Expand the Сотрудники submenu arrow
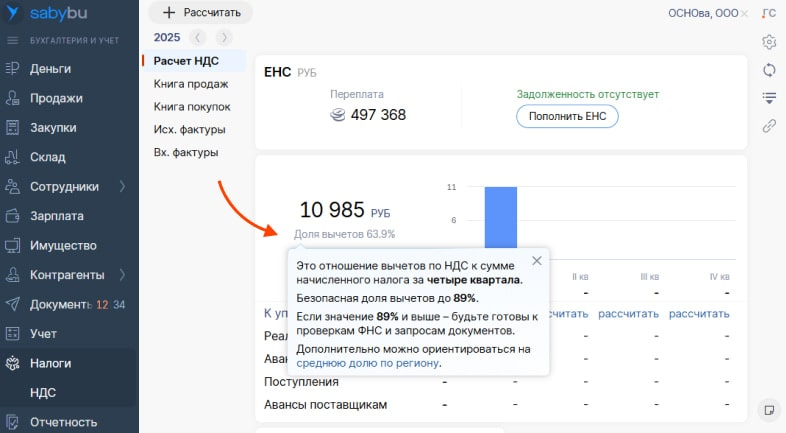This screenshot has height=433, width=786. [x=122, y=186]
